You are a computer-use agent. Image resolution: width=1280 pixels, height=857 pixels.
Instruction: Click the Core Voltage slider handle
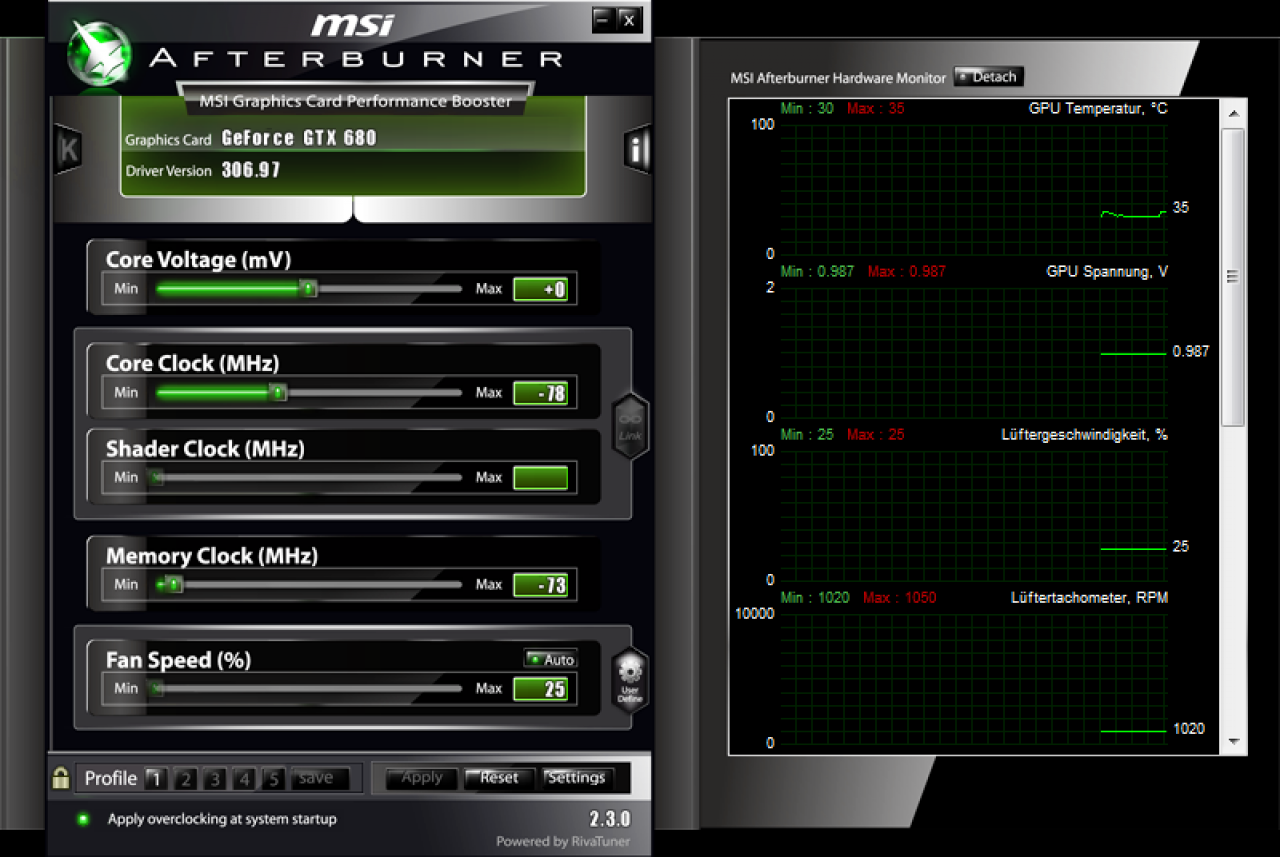coord(309,289)
